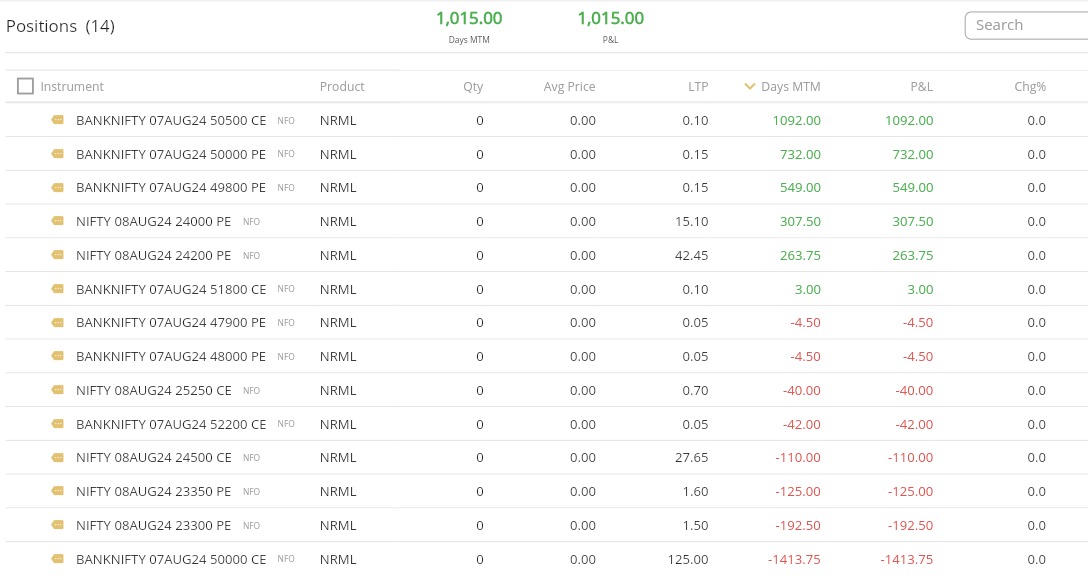Click tag icon for BANKNIFTY 50500 CE row
This screenshot has height=583, width=1088.
58,120
